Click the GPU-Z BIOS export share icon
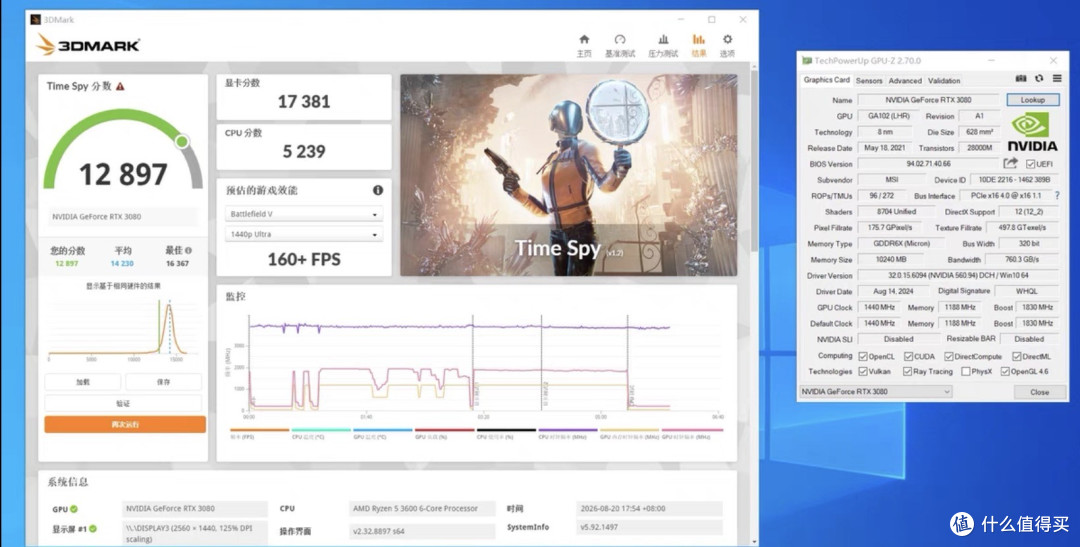 (x=1010, y=164)
